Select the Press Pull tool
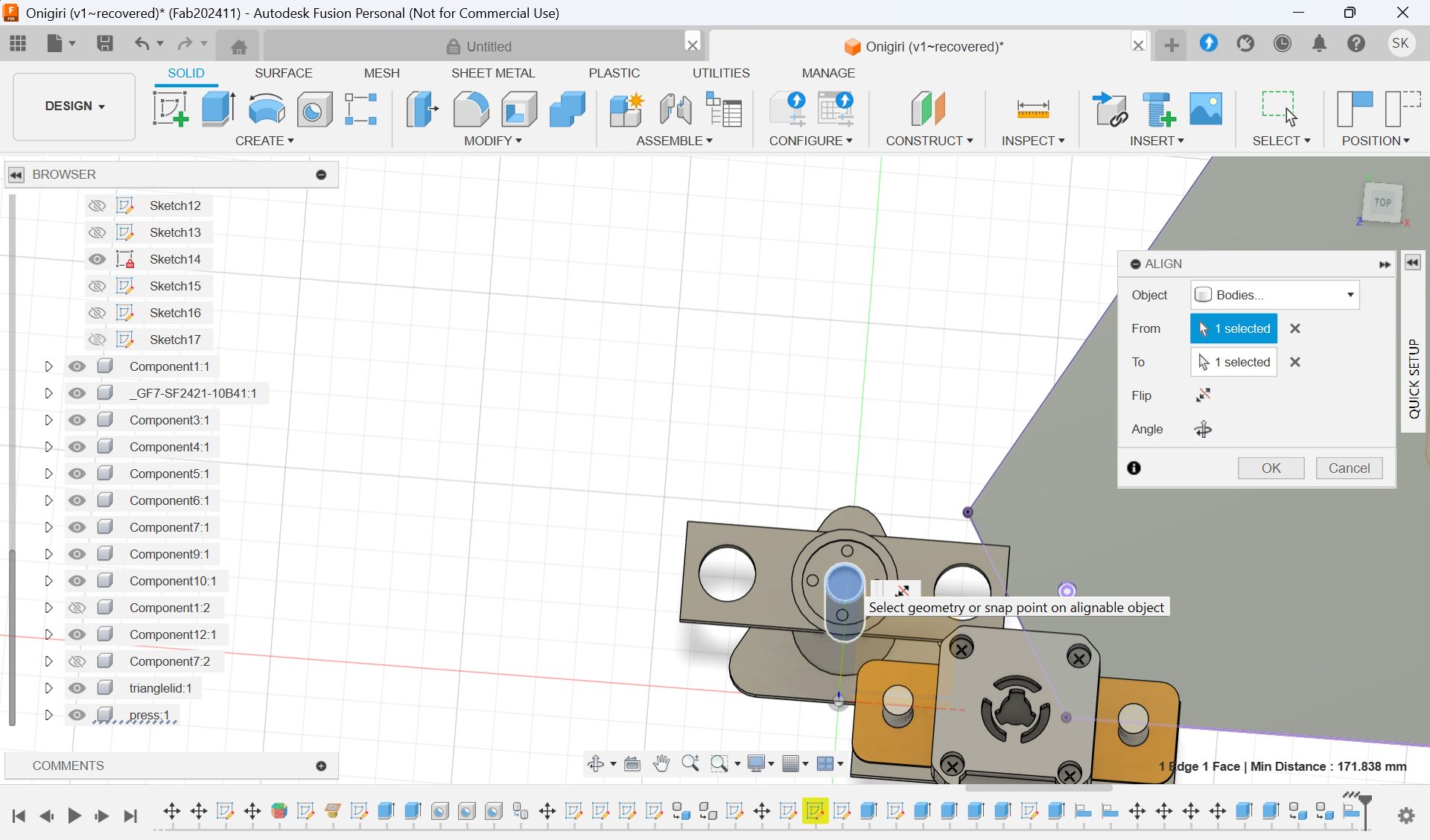1430x840 pixels. point(422,109)
